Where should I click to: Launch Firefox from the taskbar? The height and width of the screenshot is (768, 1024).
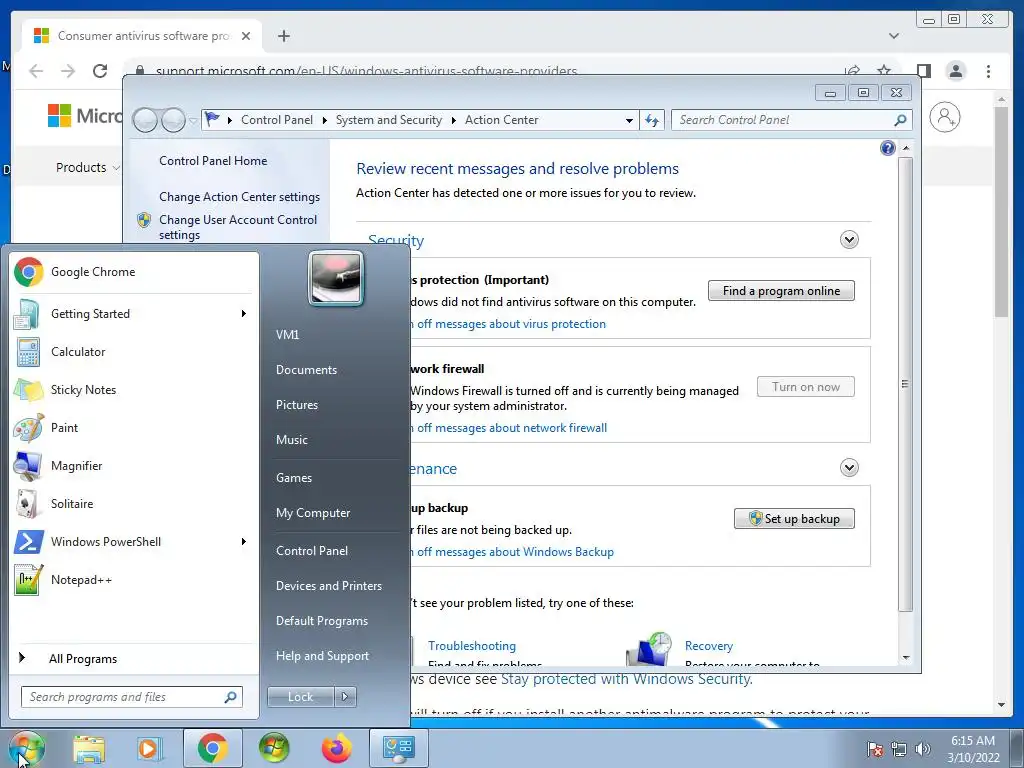pyautogui.click(x=336, y=748)
